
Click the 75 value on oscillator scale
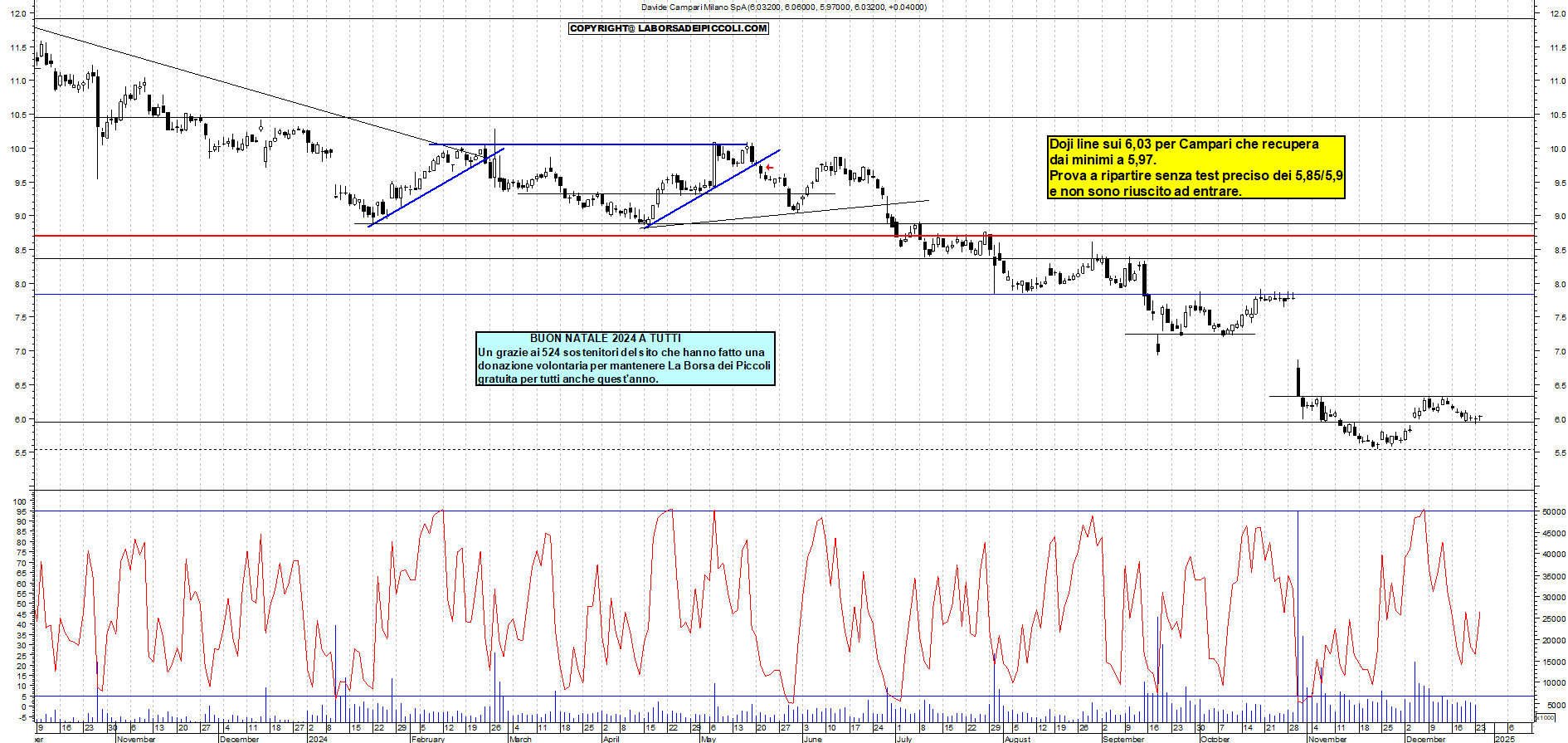tap(22, 553)
